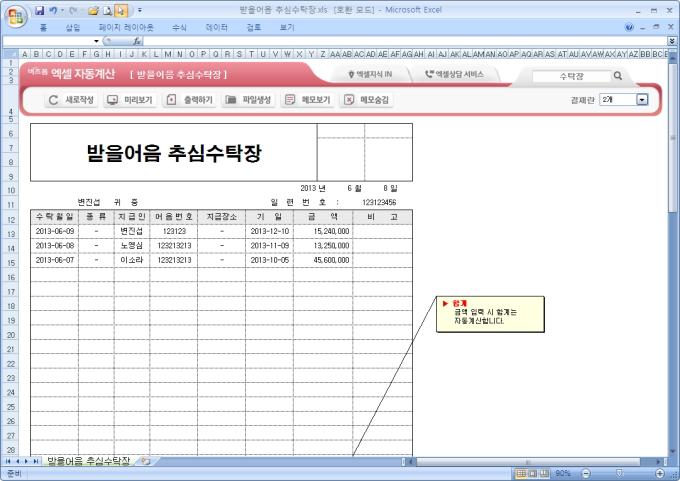Select the highlighted pointer icon in quick toolbar

[x=121, y=10]
